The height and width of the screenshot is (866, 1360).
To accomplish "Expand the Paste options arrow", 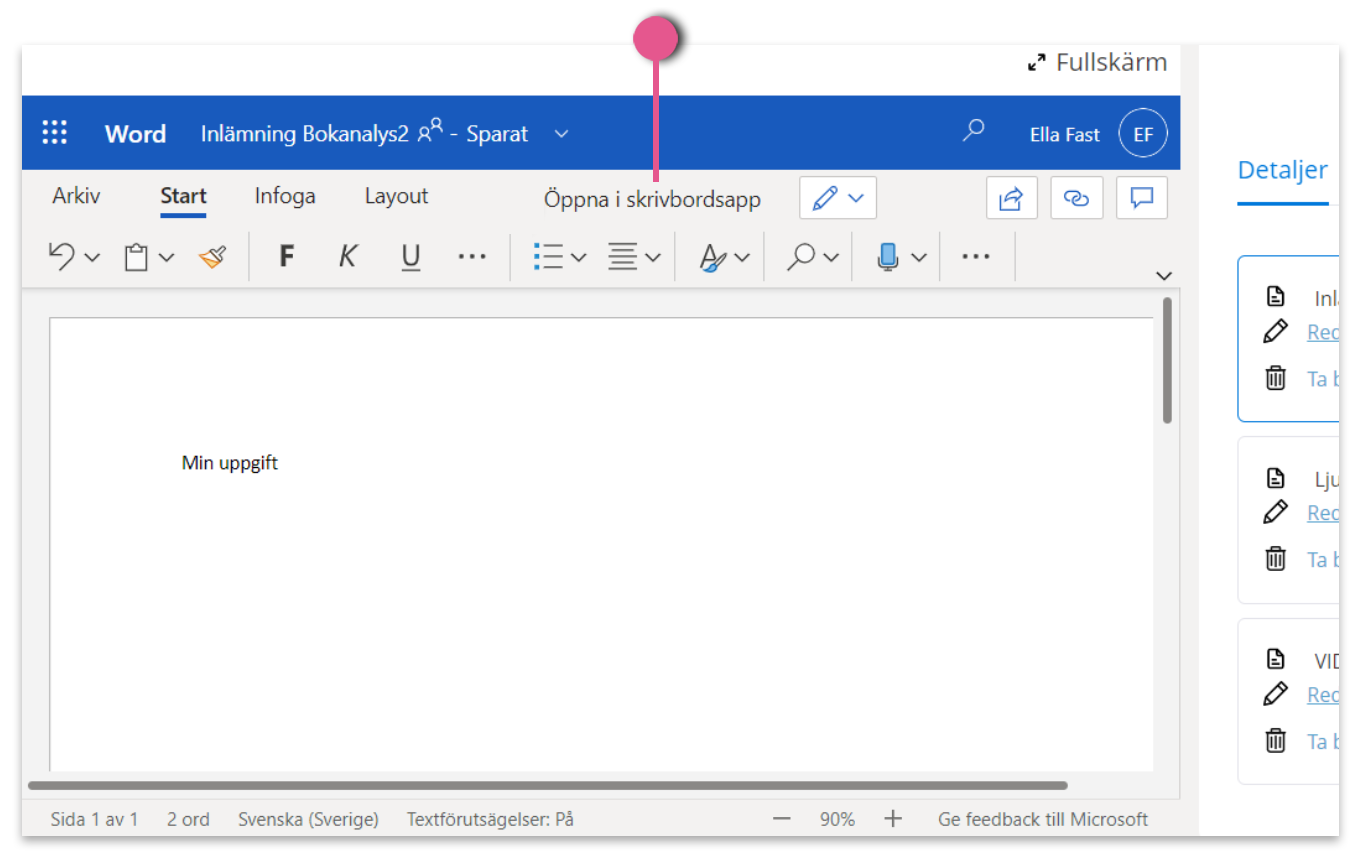I will (x=166, y=258).
